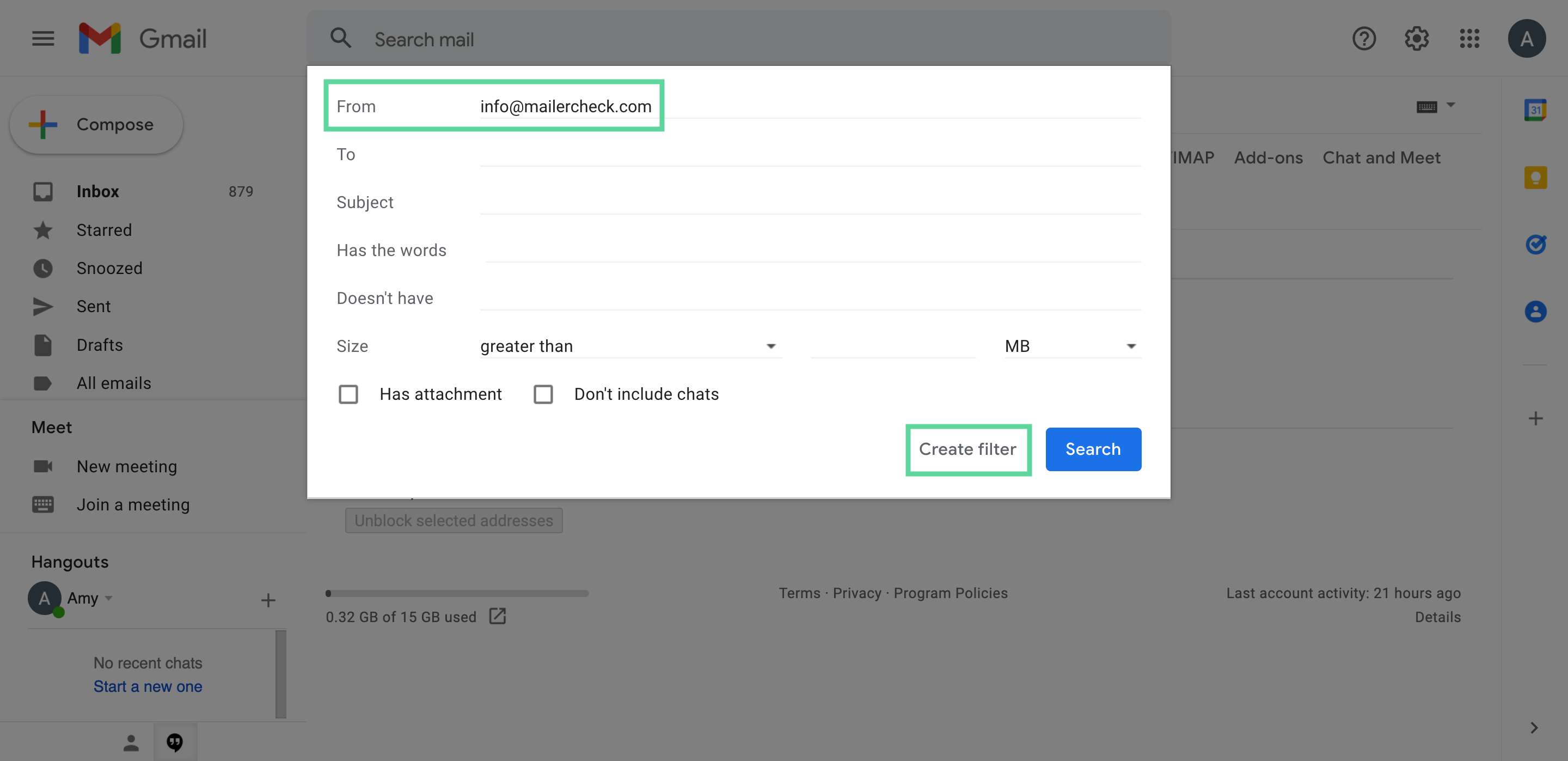This screenshot has height=761, width=1568.
Task: Click the Search button in filter dialog
Action: coord(1093,449)
